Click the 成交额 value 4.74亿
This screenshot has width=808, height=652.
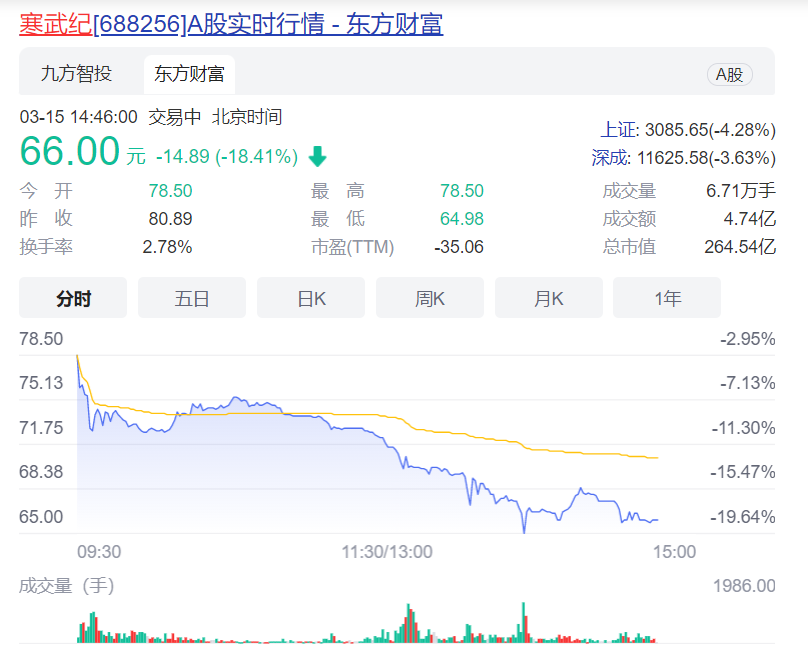(750, 219)
